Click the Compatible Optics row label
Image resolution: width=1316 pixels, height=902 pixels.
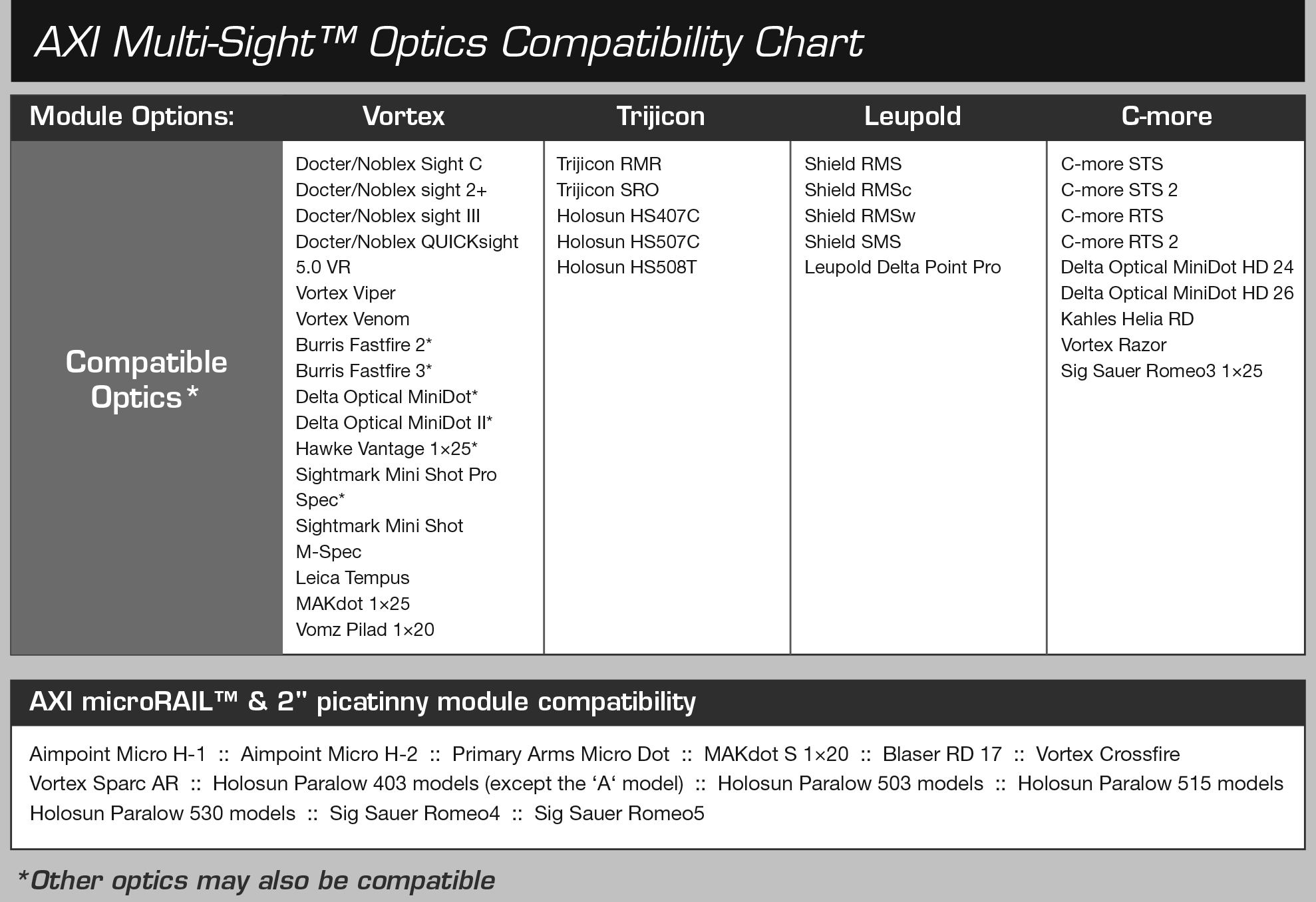click(146, 380)
